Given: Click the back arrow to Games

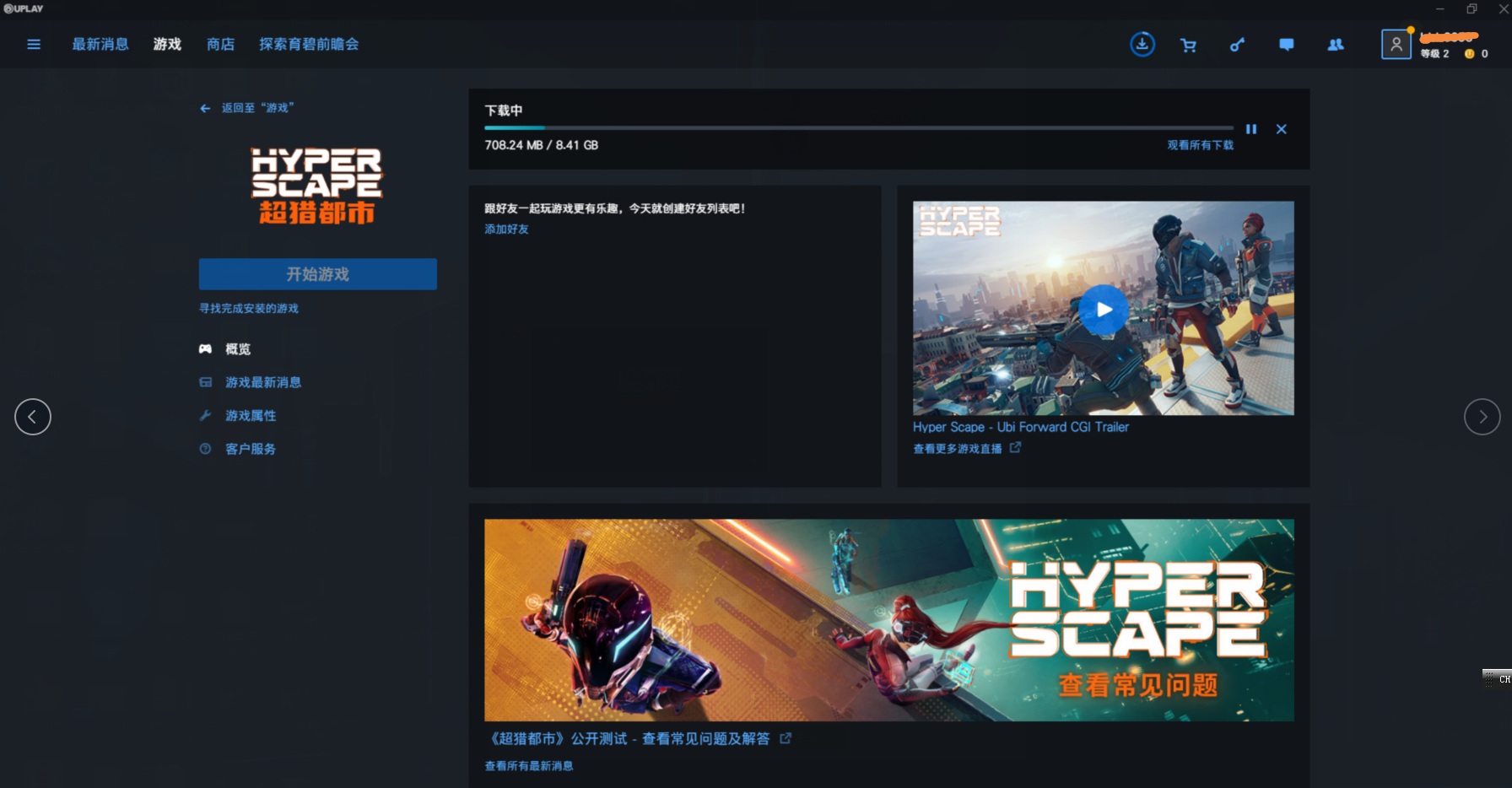Looking at the screenshot, I should [x=205, y=108].
